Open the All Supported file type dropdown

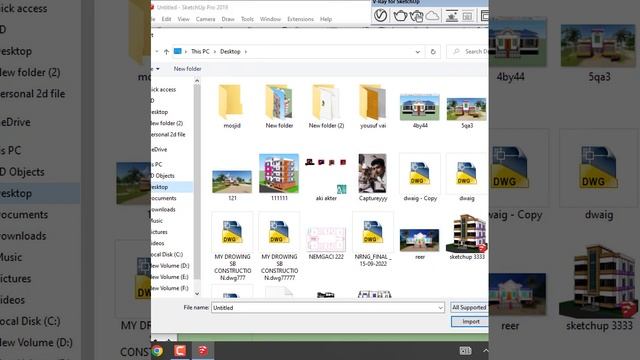[469, 307]
